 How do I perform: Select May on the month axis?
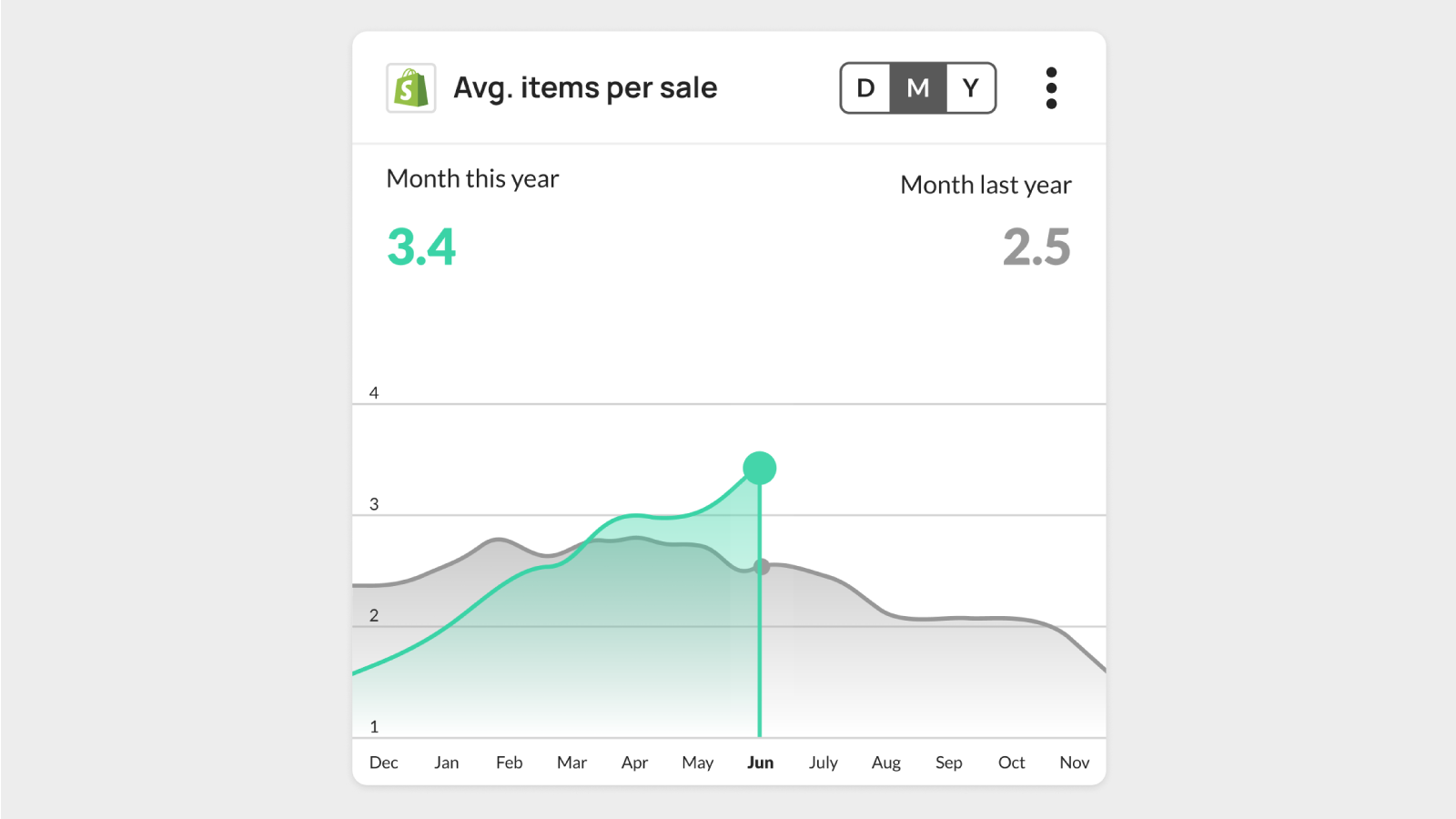697,763
